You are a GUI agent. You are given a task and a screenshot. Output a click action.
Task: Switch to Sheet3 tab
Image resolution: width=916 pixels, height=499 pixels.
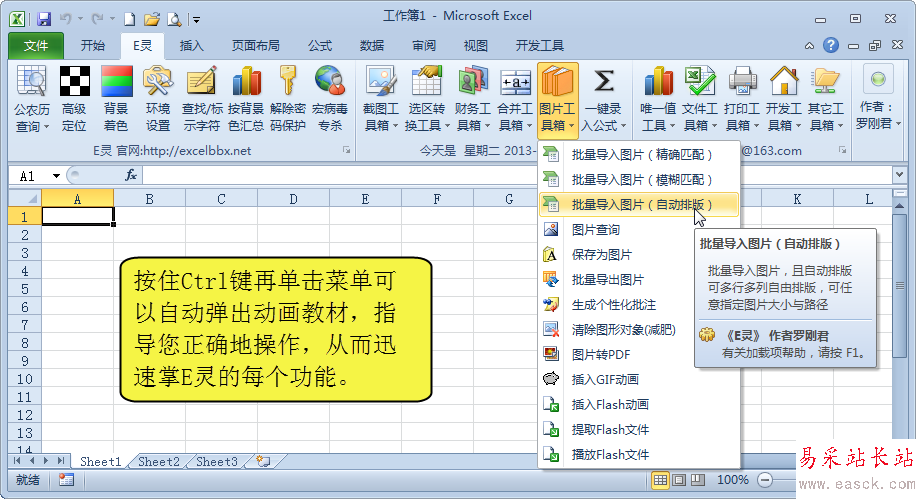pos(217,462)
